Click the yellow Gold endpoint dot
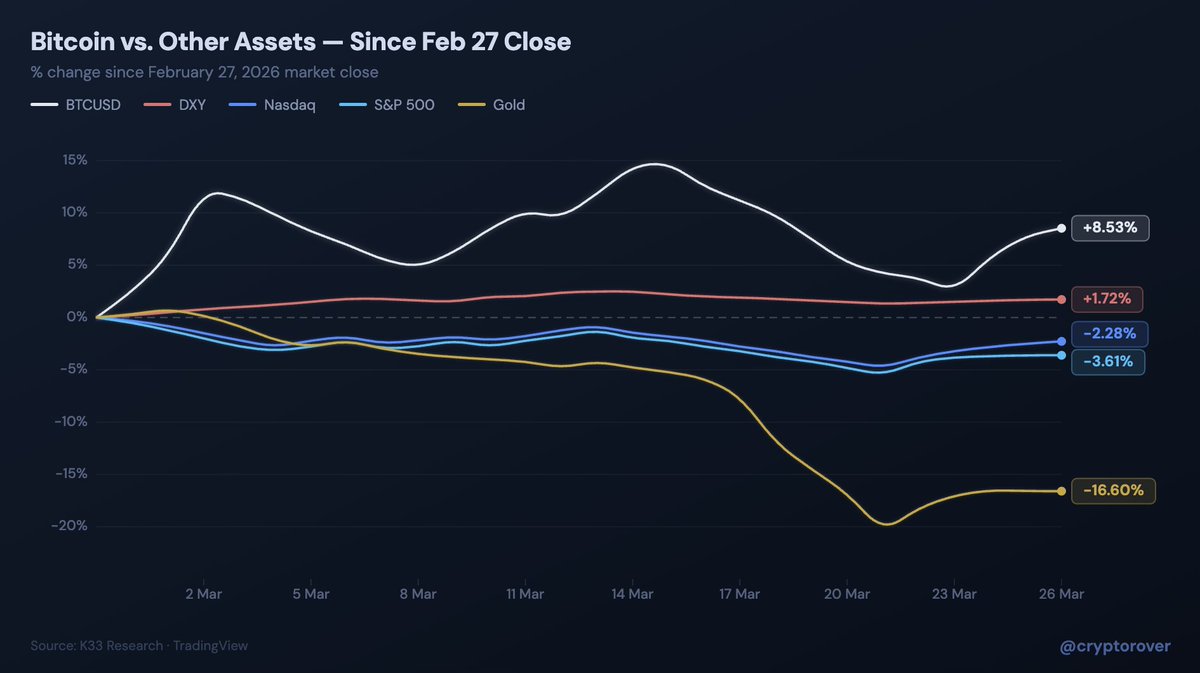This screenshot has height=673, width=1200. pyautogui.click(x=1061, y=491)
